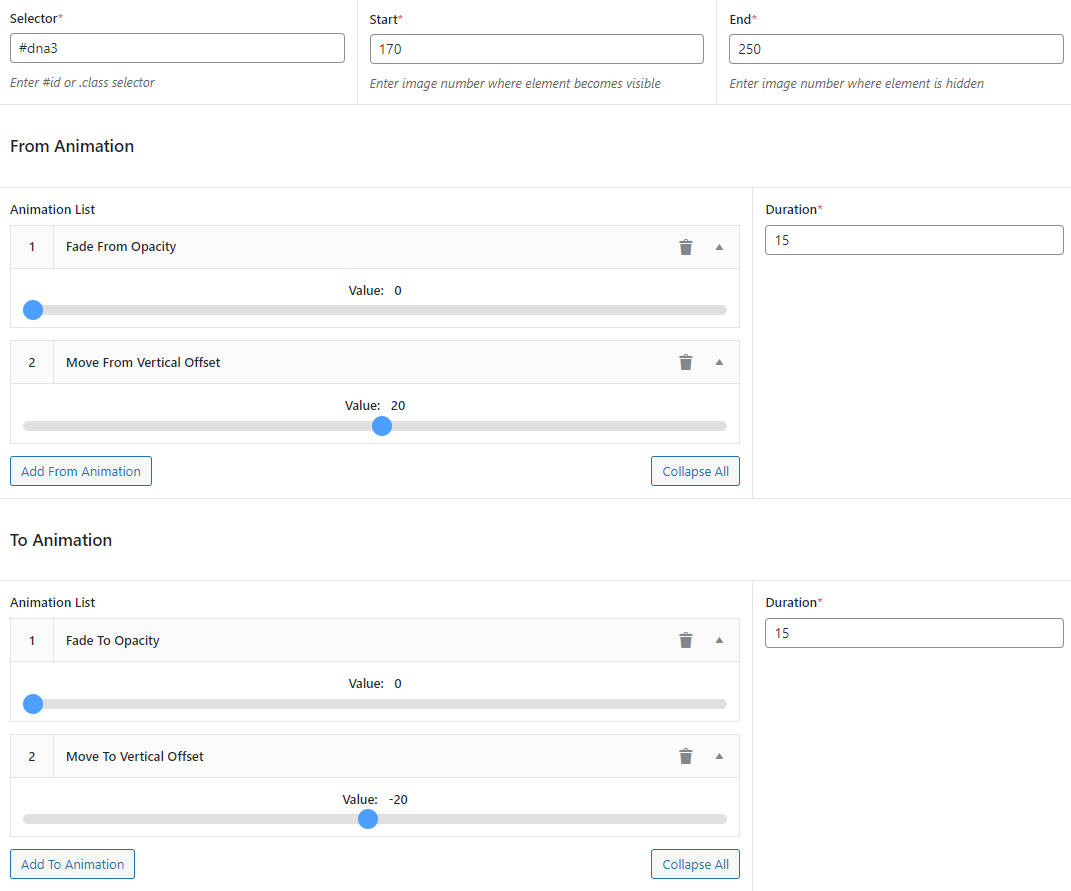Collapse the Fade To Opacity panel arrow
The height and width of the screenshot is (891, 1071).
(719, 640)
